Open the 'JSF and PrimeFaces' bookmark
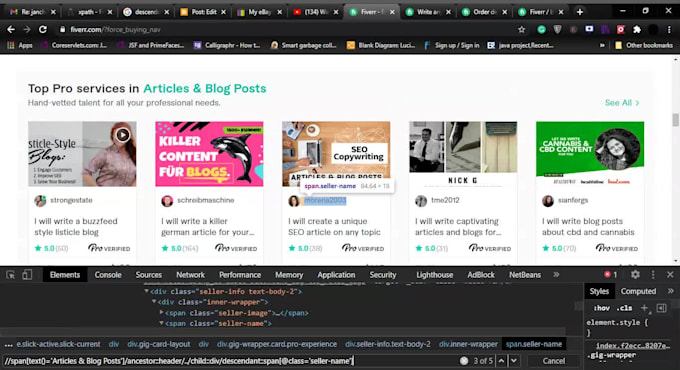680x370 pixels. (x=151, y=45)
